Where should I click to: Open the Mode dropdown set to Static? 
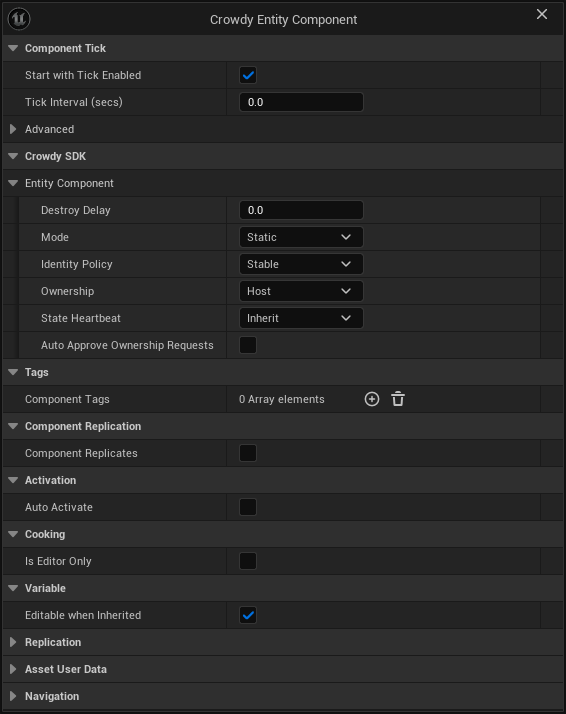[301, 237]
